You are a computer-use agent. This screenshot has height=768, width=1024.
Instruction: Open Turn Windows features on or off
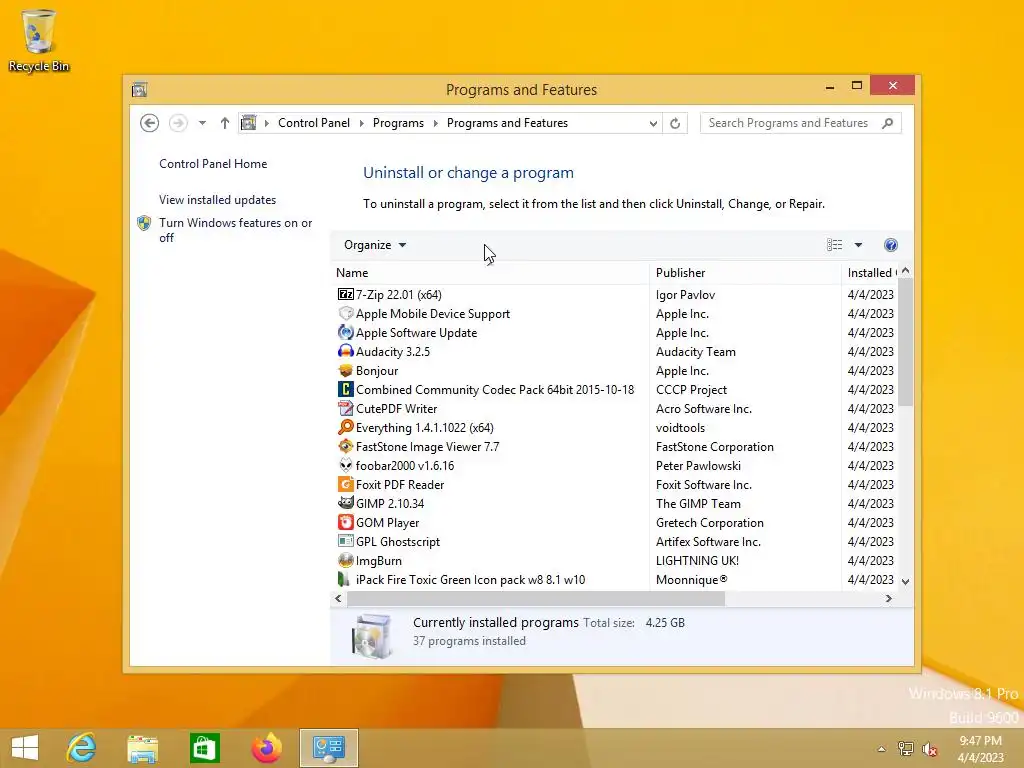tap(236, 230)
